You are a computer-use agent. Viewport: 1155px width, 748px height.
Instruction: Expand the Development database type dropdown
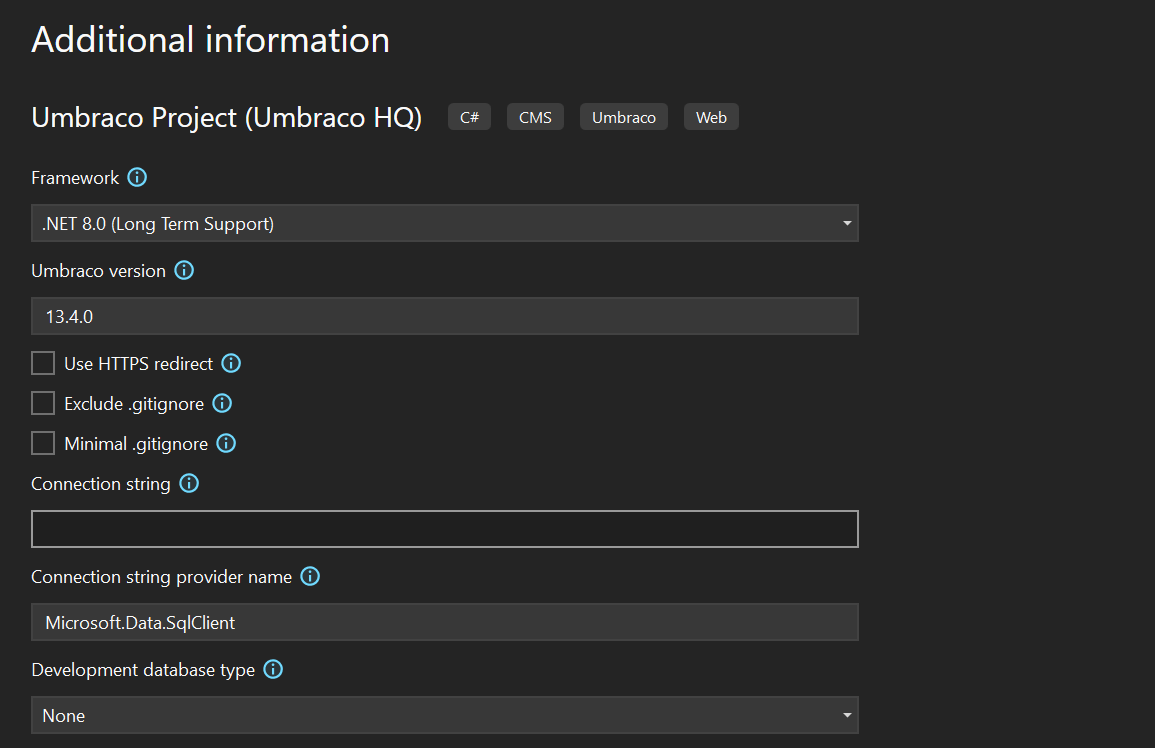coord(444,716)
